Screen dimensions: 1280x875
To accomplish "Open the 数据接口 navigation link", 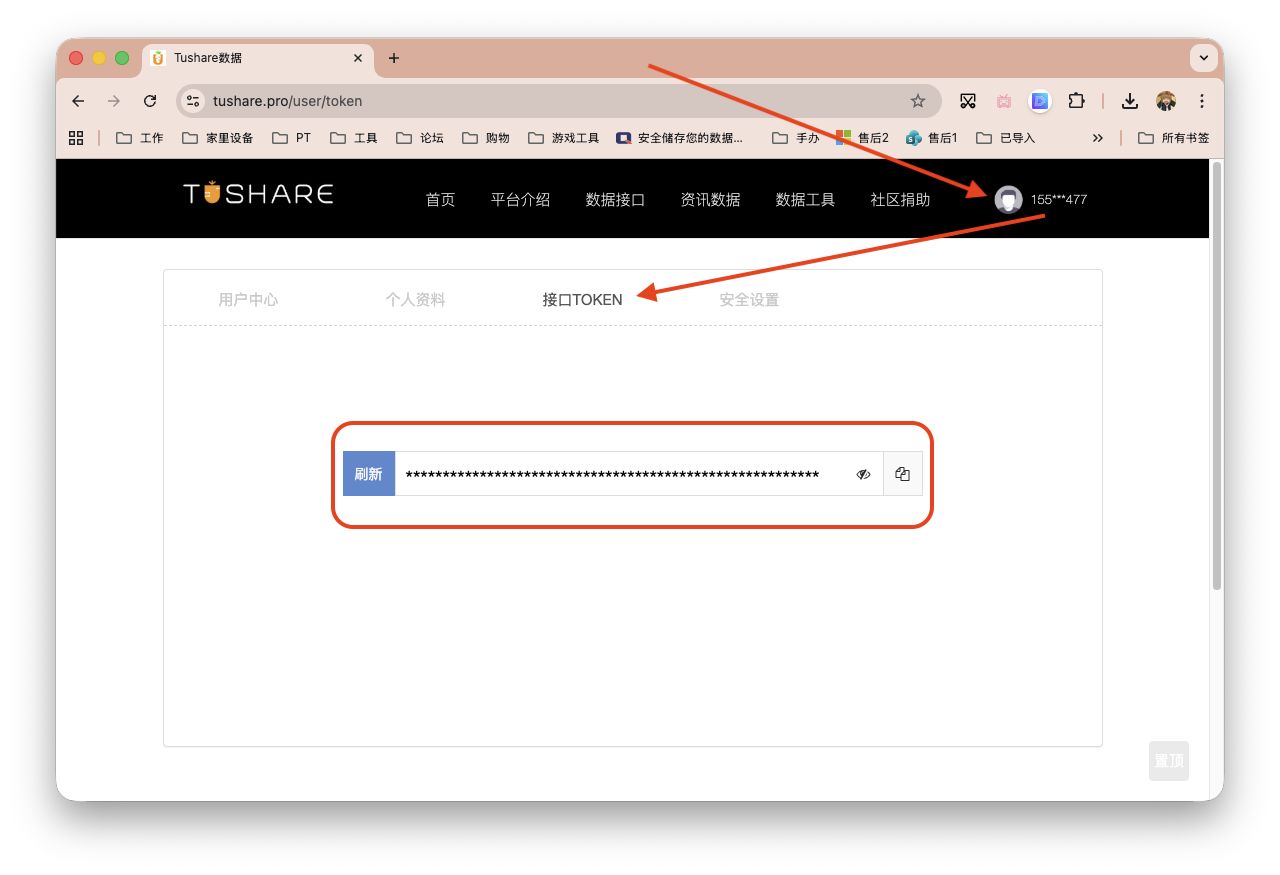I will pyautogui.click(x=615, y=199).
